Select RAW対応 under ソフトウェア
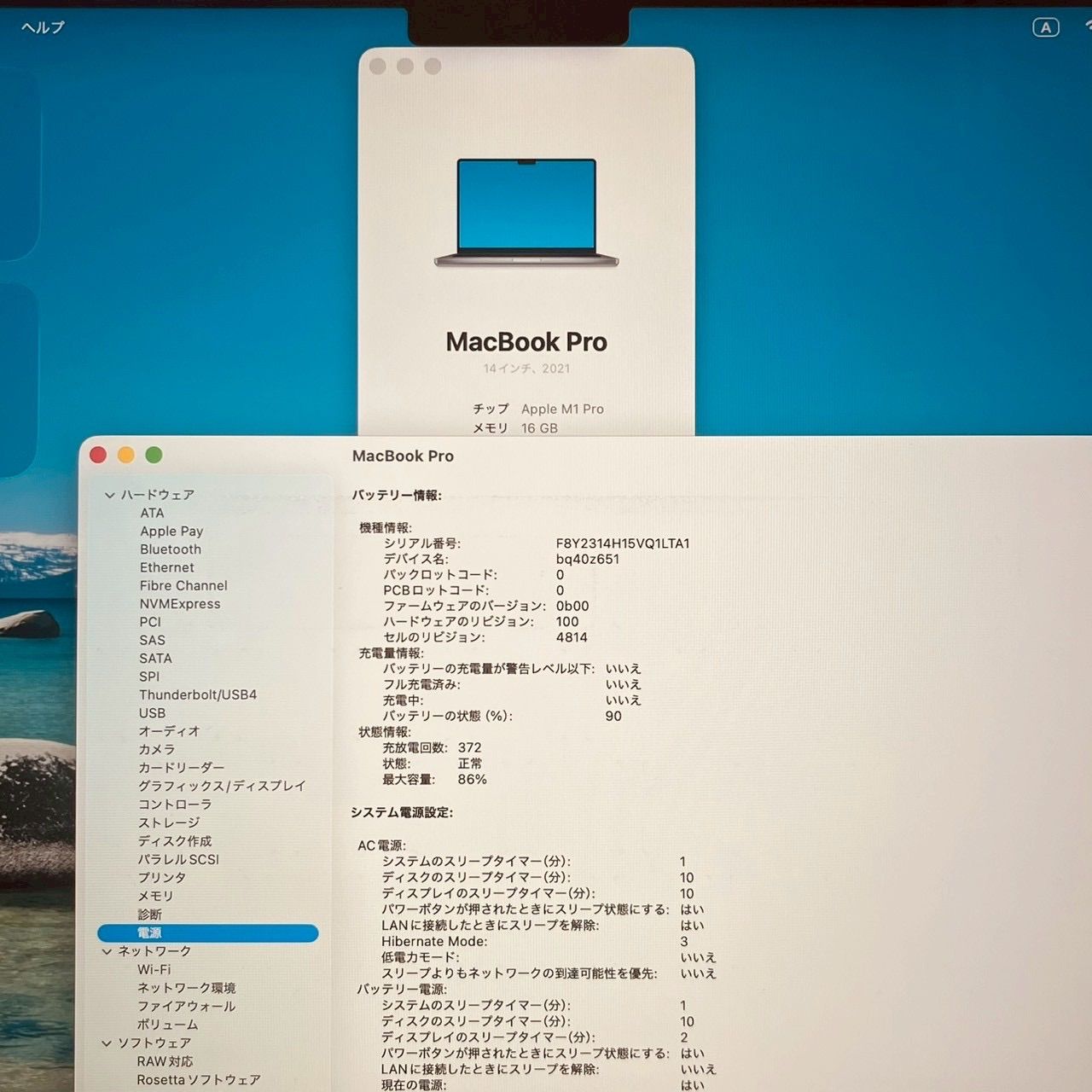Viewport: 1092px width, 1092px height. tap(166, 1061)
